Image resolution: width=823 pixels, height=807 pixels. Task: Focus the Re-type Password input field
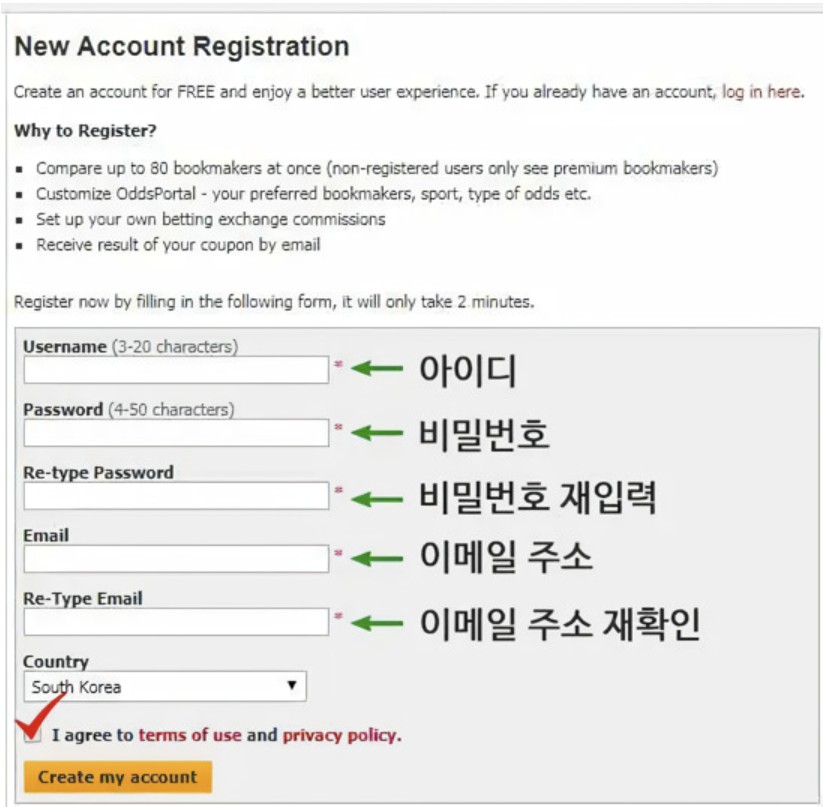pos(176,495)
